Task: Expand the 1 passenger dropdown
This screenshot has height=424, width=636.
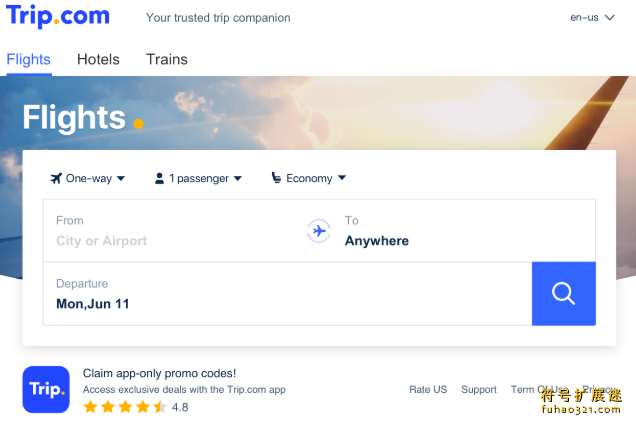Action: [198, 178]
